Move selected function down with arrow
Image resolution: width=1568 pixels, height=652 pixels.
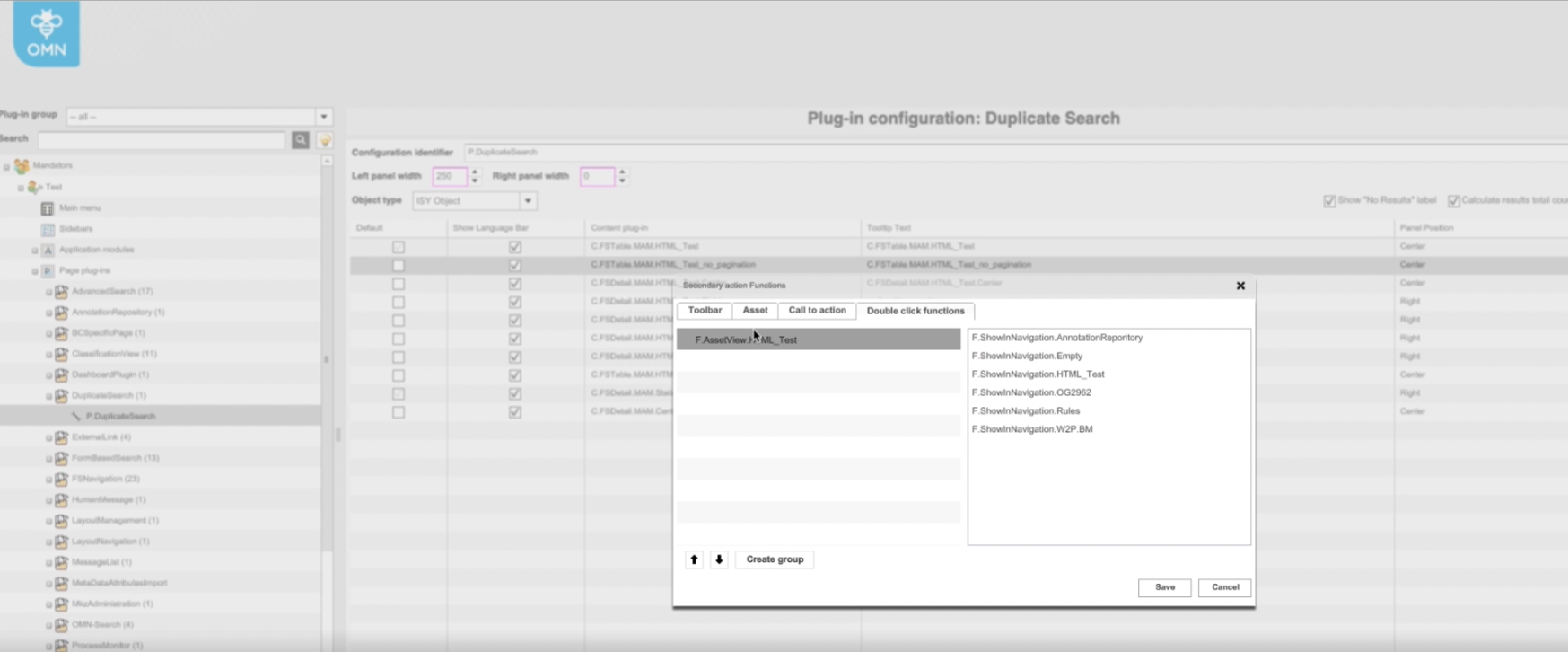pos(719,559)
